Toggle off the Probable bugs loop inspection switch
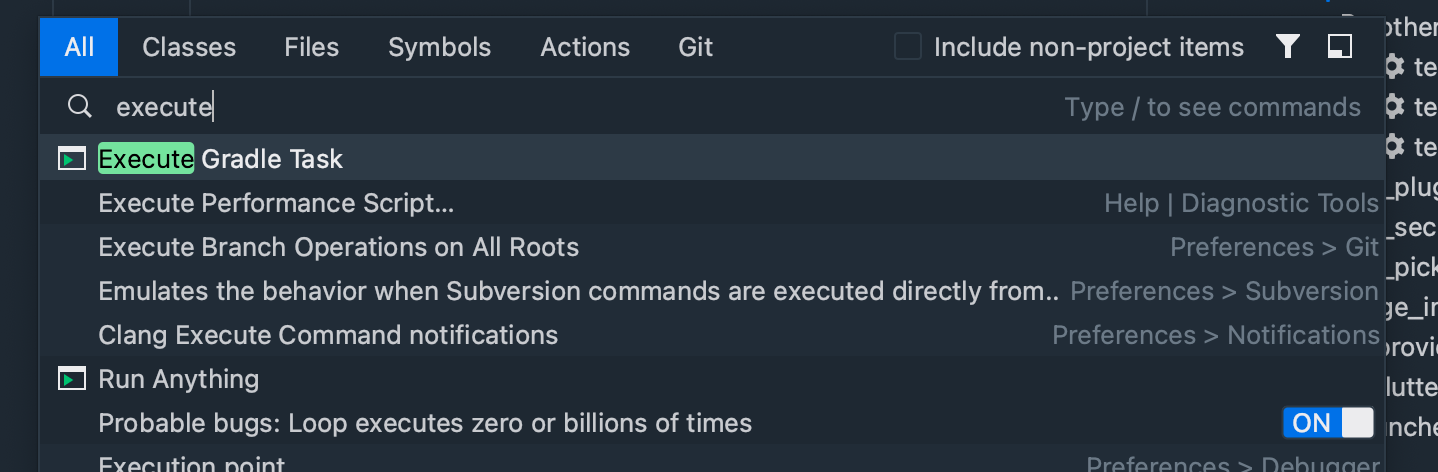The height and width of the screenshot is (472, 1438). (x=1328, y=423)
